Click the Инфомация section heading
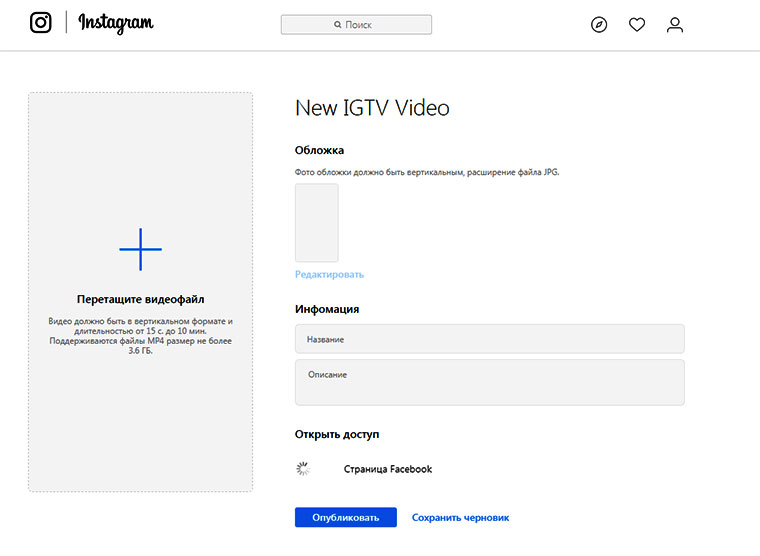The image size is (760, 556). tap(327, 309)
